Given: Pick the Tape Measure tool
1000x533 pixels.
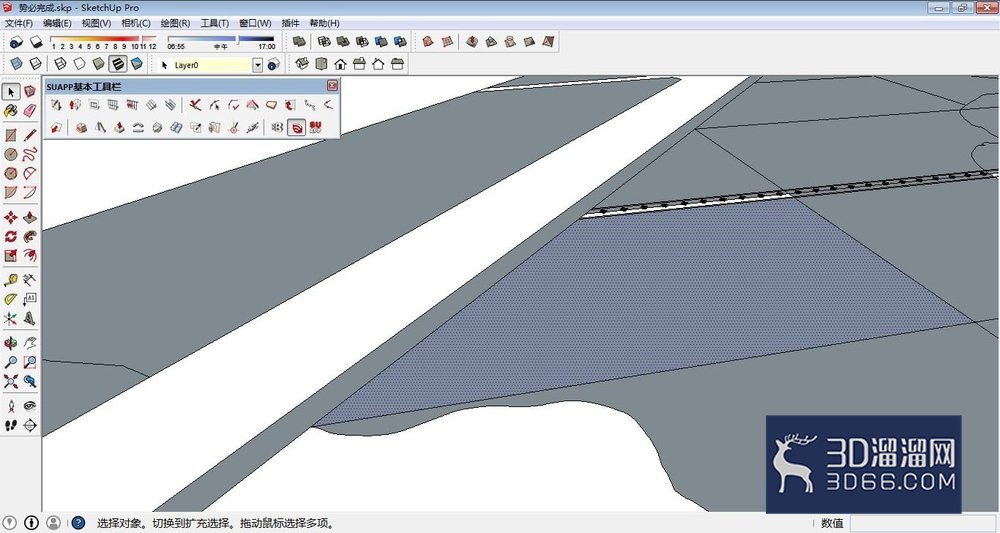Looking at the screenshot, I should click(x=11, y=280).
